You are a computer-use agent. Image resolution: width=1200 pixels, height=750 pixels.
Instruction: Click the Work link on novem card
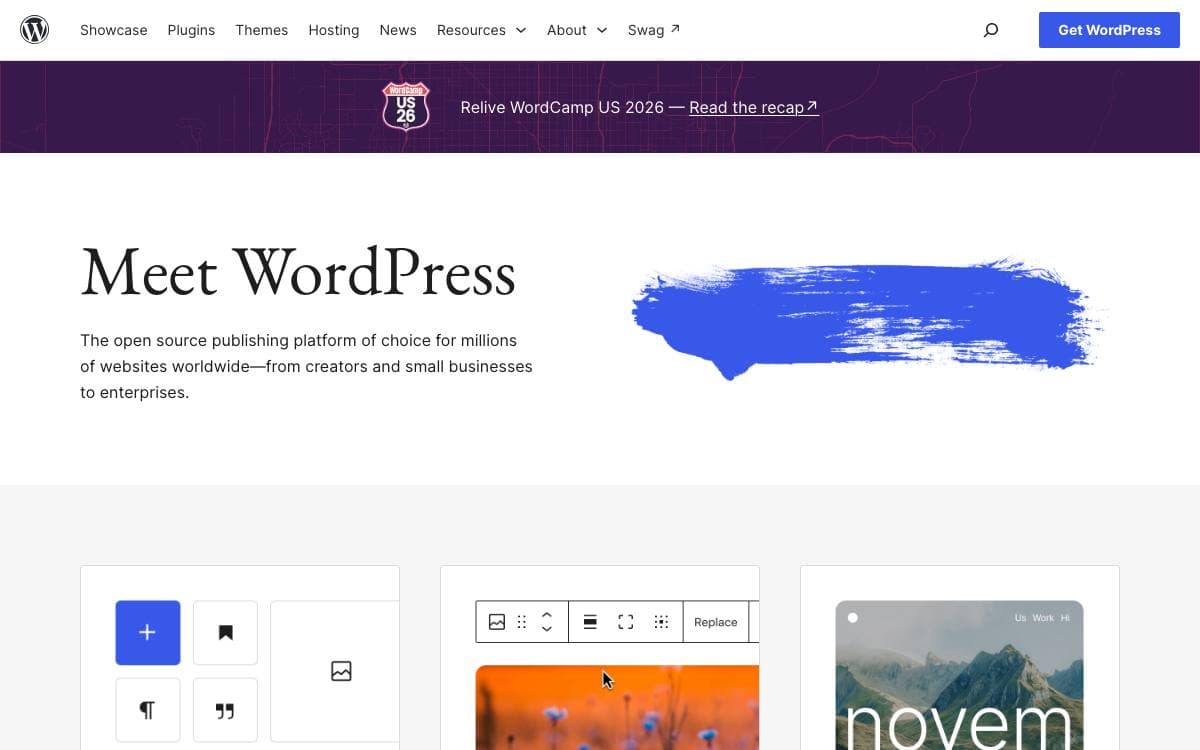[x=1043, y=618]
